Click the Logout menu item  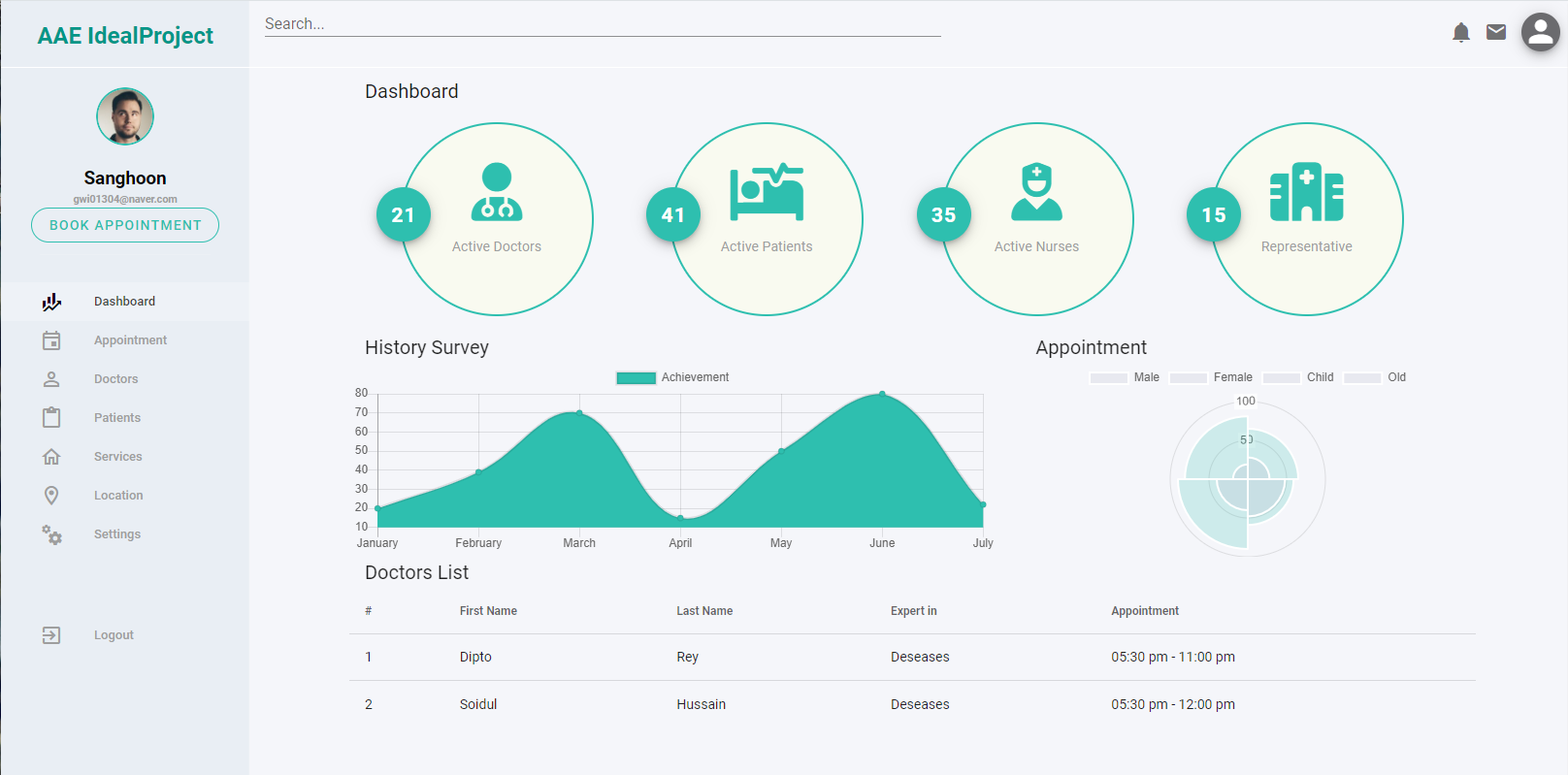(124, 635)
